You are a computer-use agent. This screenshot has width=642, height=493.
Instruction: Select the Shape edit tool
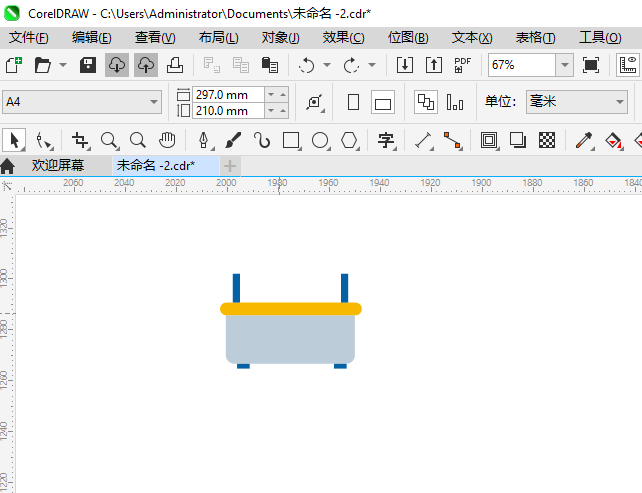coord(43,140)
